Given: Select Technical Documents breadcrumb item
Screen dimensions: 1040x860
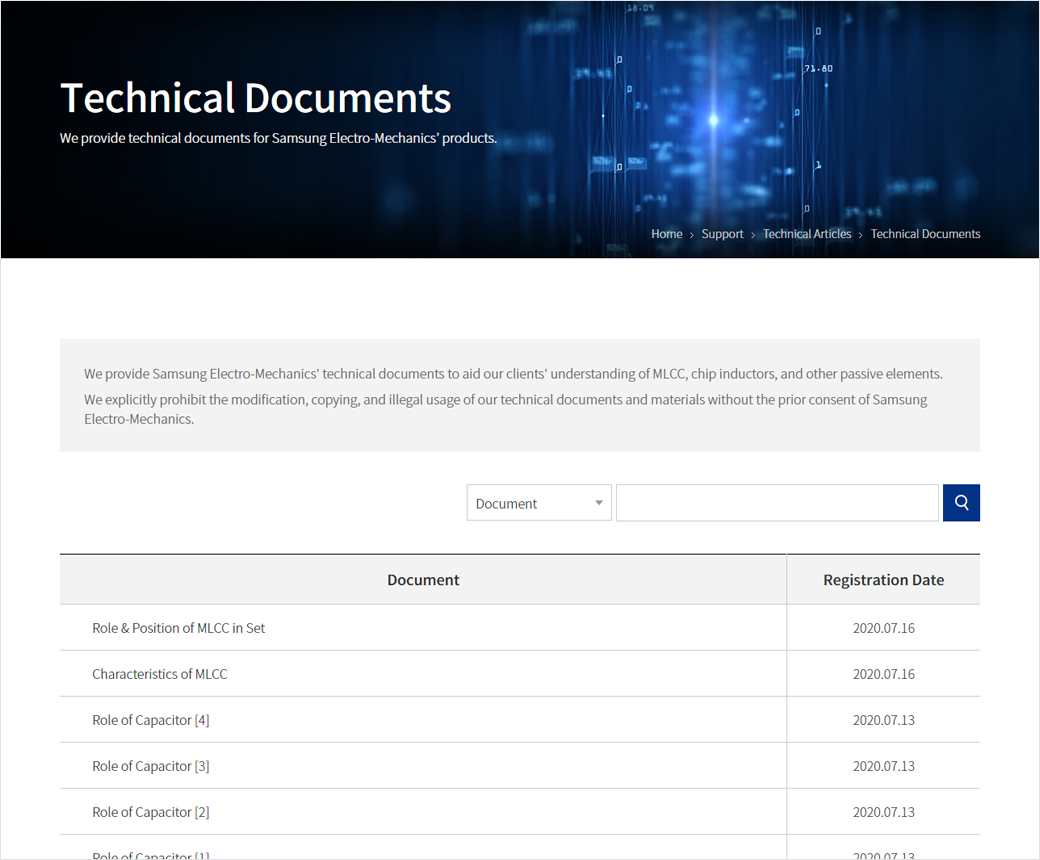Looking at the screenshot, I should coord(925,234).
